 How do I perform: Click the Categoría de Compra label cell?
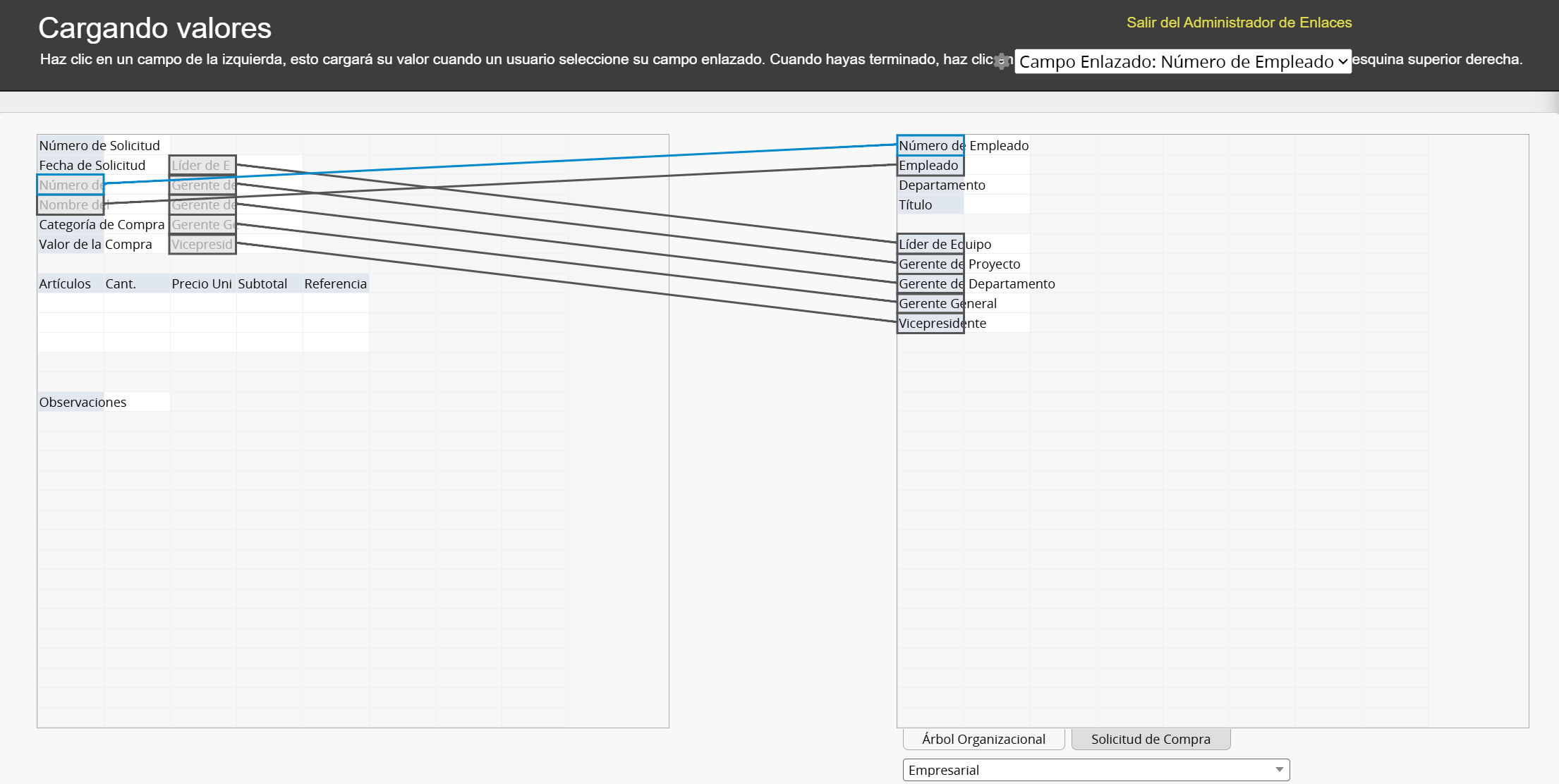click(71, 225)
